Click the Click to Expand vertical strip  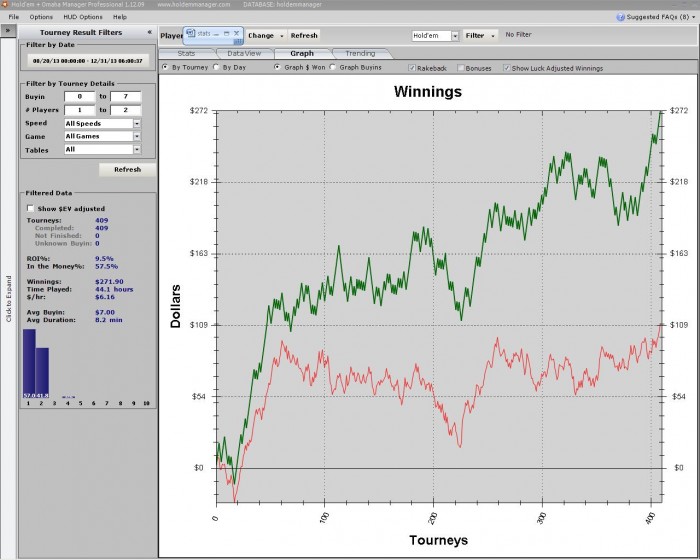pos(8,298)
